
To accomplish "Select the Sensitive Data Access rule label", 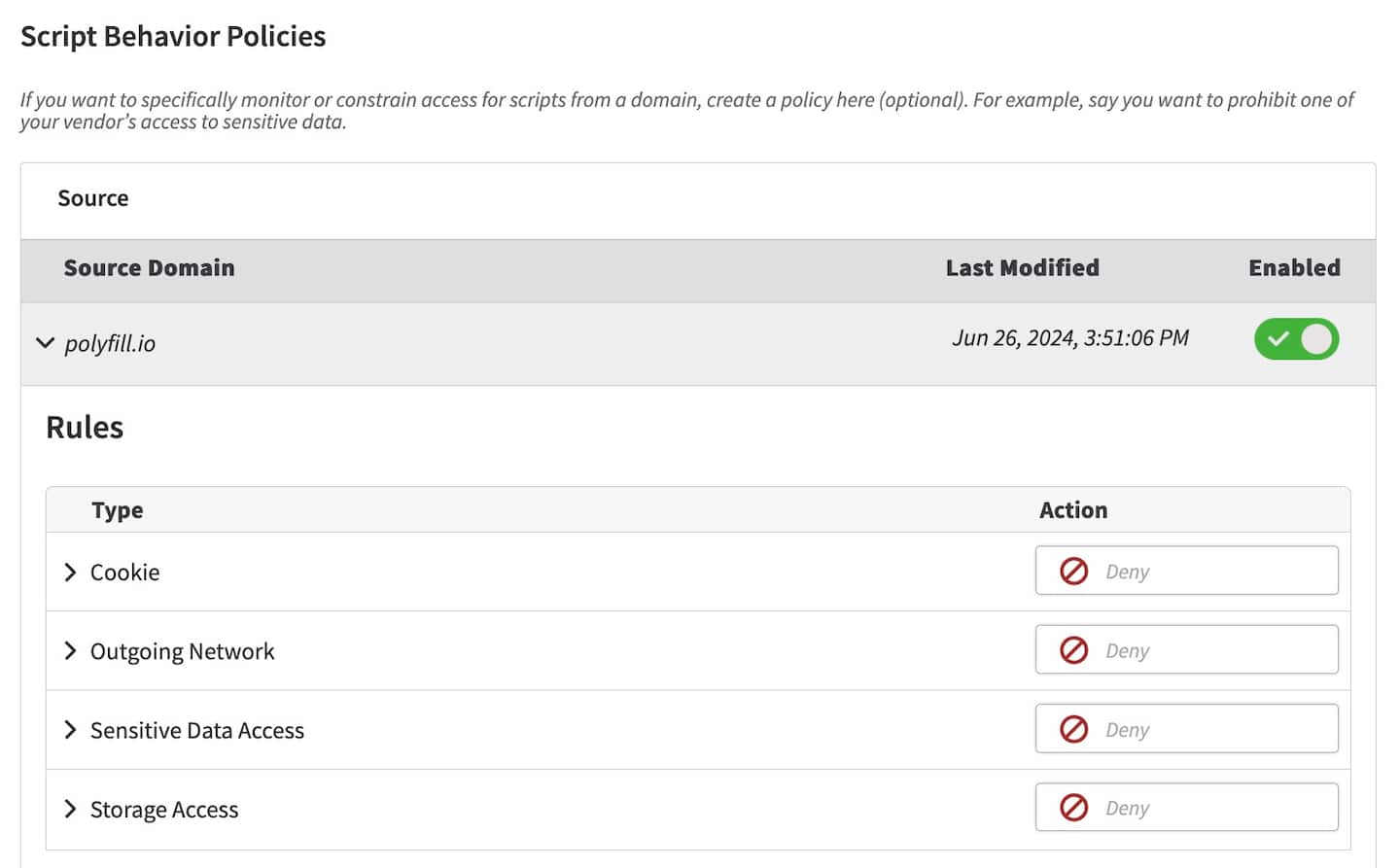I will click(197, 731).
